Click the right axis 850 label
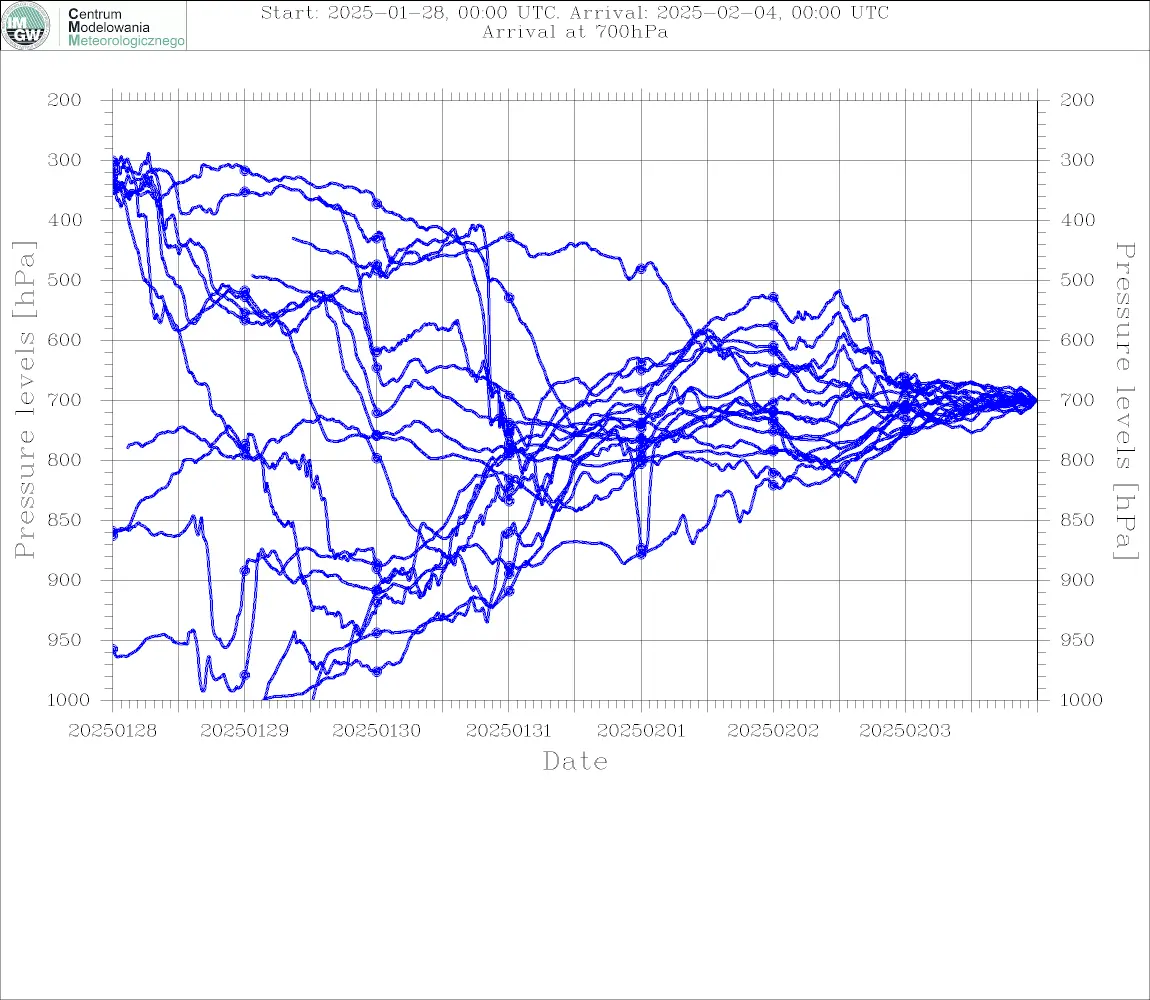This screenshot has width=1150, height=1000. click(1077, 520)
